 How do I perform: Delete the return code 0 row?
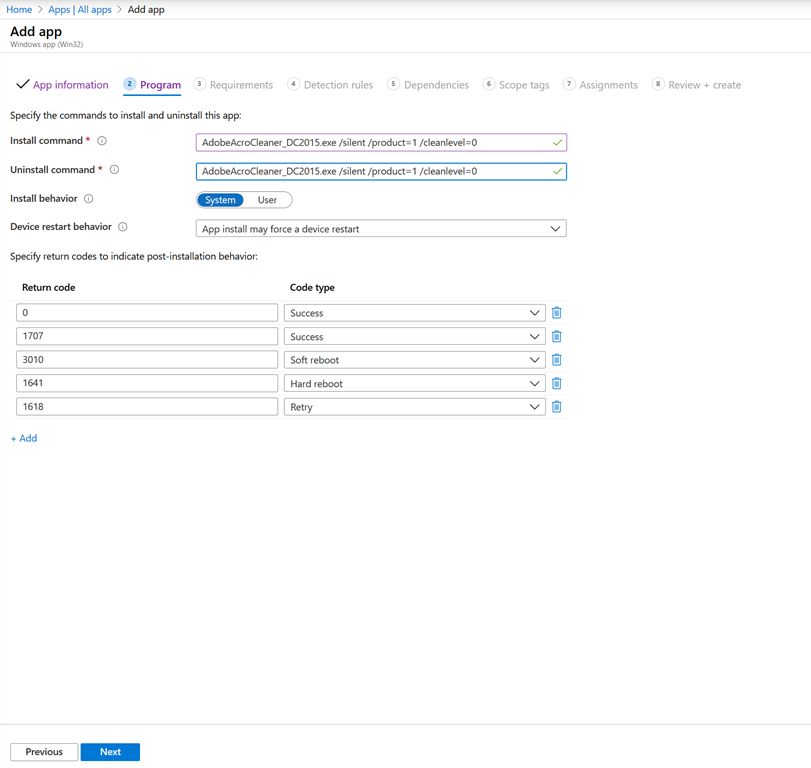[x=557, y=313]
